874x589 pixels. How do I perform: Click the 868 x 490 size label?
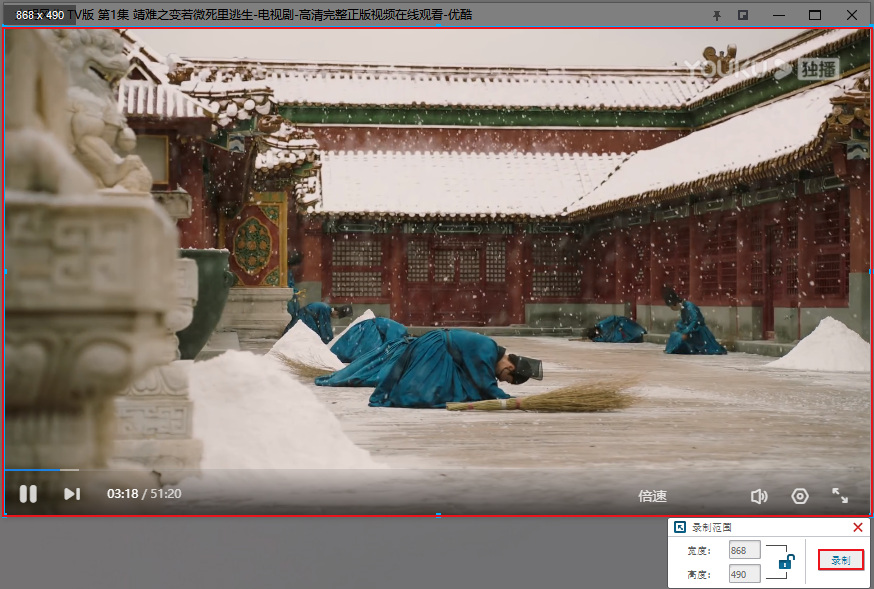[x=40, y=15]
